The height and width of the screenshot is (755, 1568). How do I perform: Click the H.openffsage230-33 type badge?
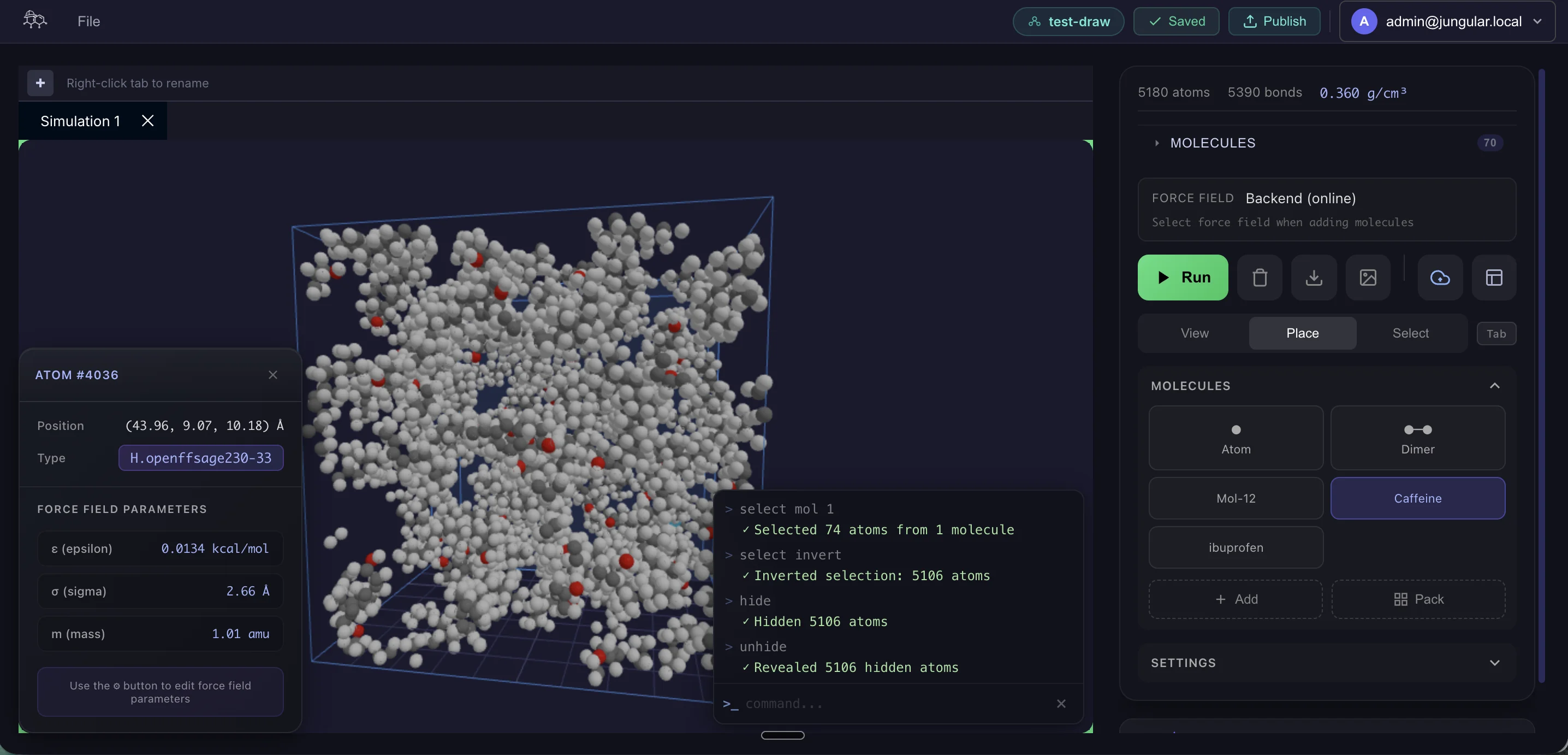[x=201, y=458]
